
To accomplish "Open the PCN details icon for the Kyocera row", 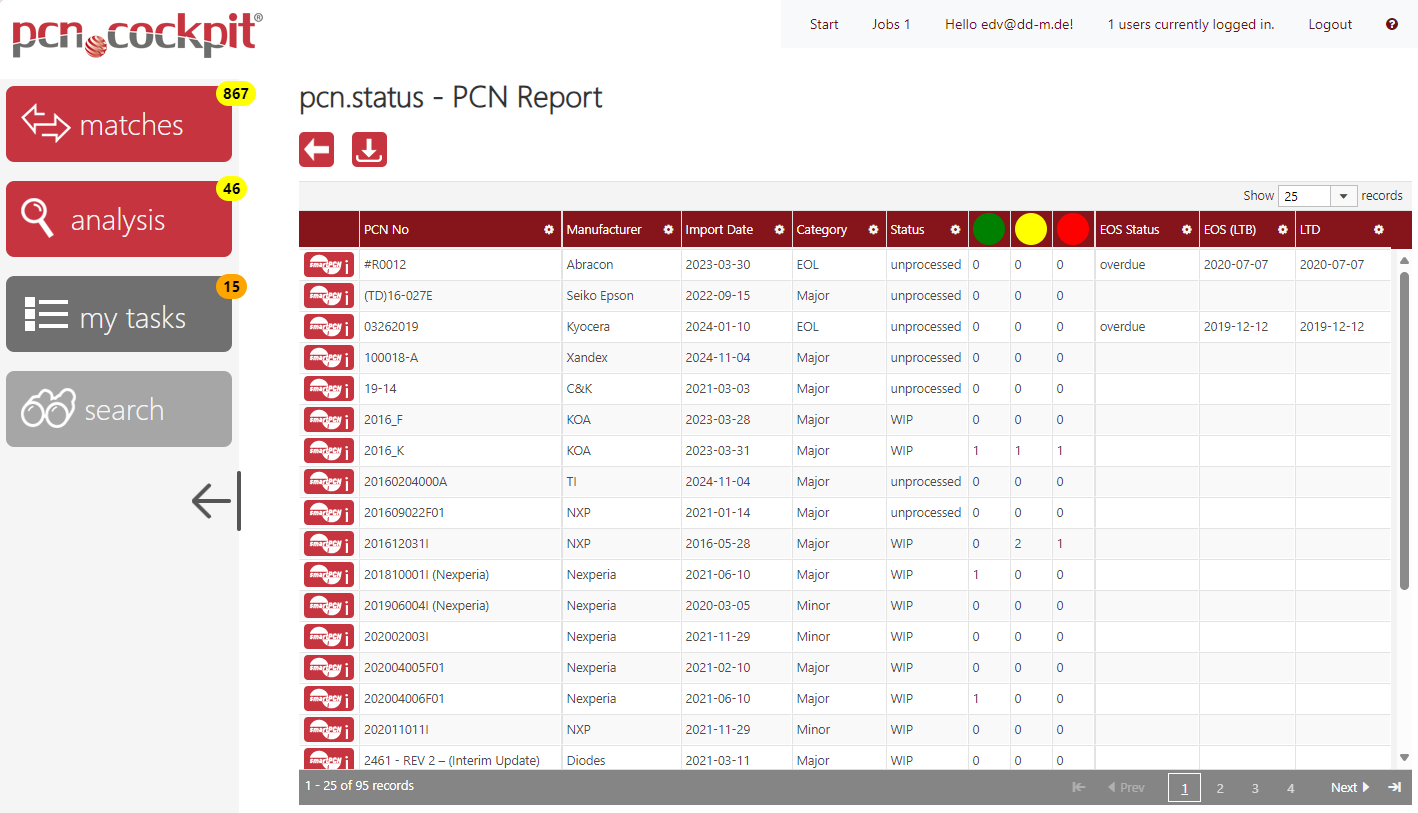I will (328, 326).
